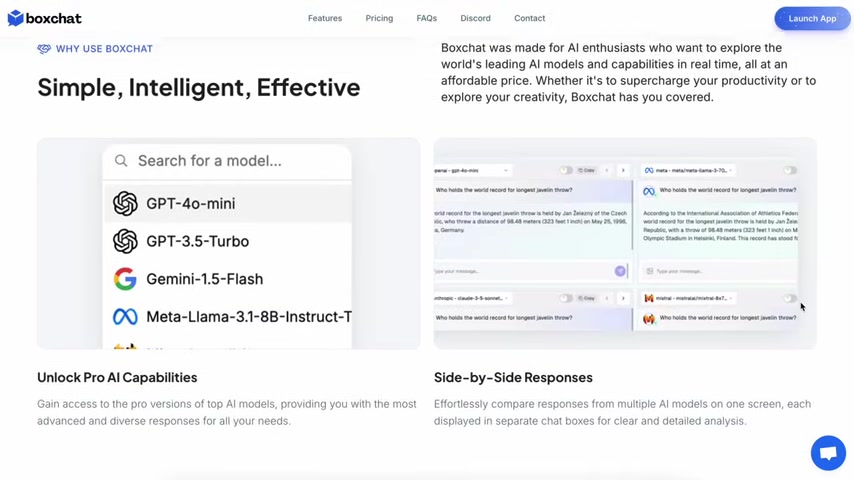Click the boxchat wordmark text

(x=53, y=19)
